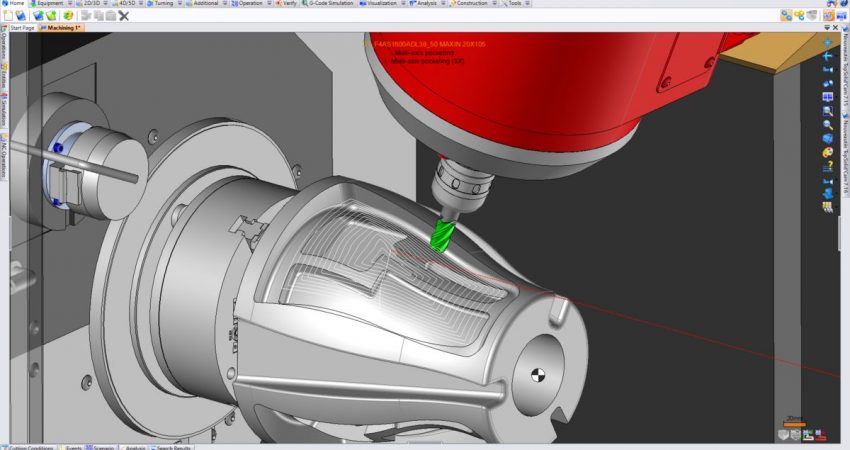The height and width of the screenshot is (450, 850).
Task: Open the Home ribbon tab
Action: pyautogui.click(x=13, y=3)
